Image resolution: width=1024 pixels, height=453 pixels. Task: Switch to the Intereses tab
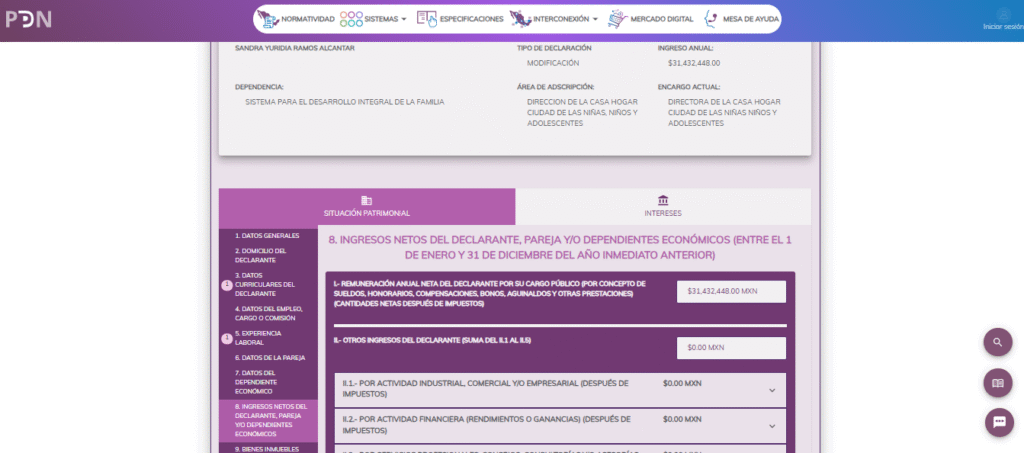663,206
